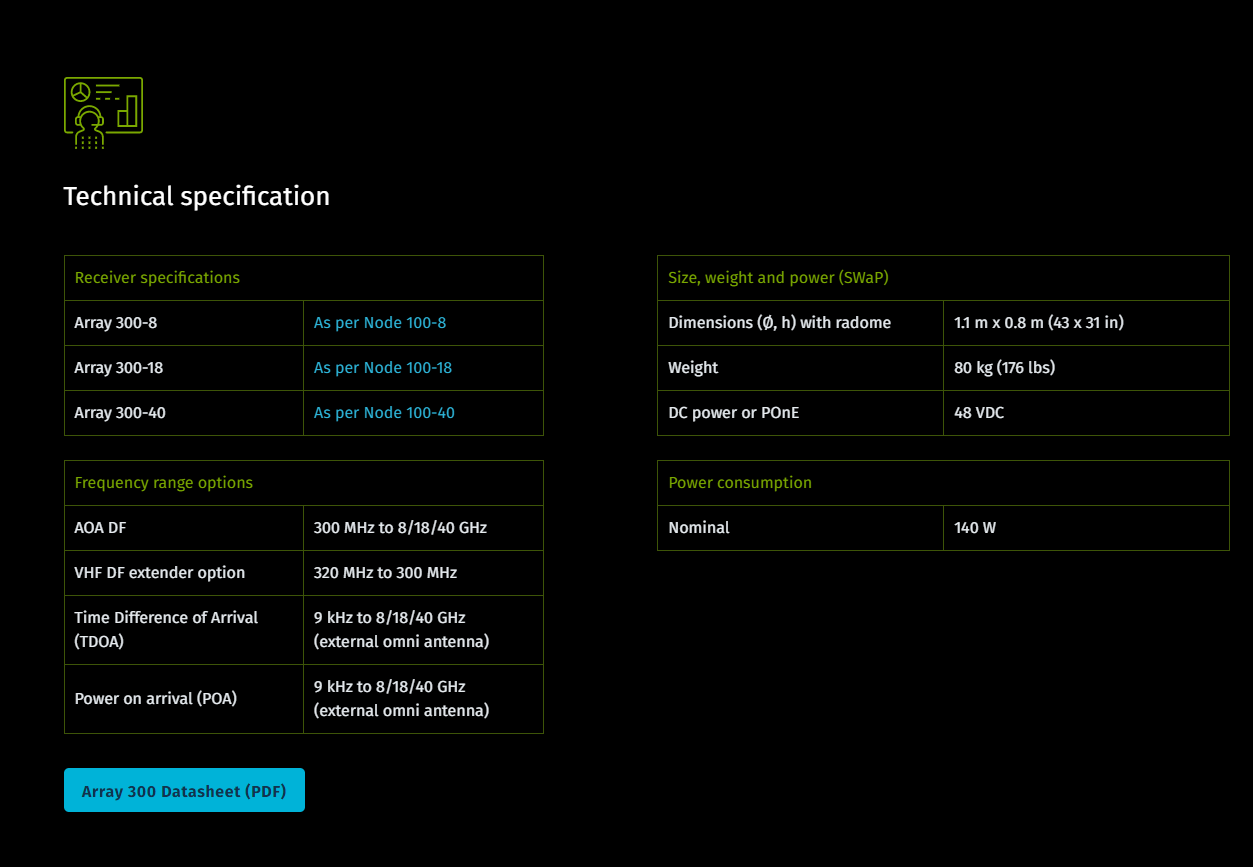Click the 48 VDC value
Viewport: 1253px width, 867px height.
[x=979, y=413]
